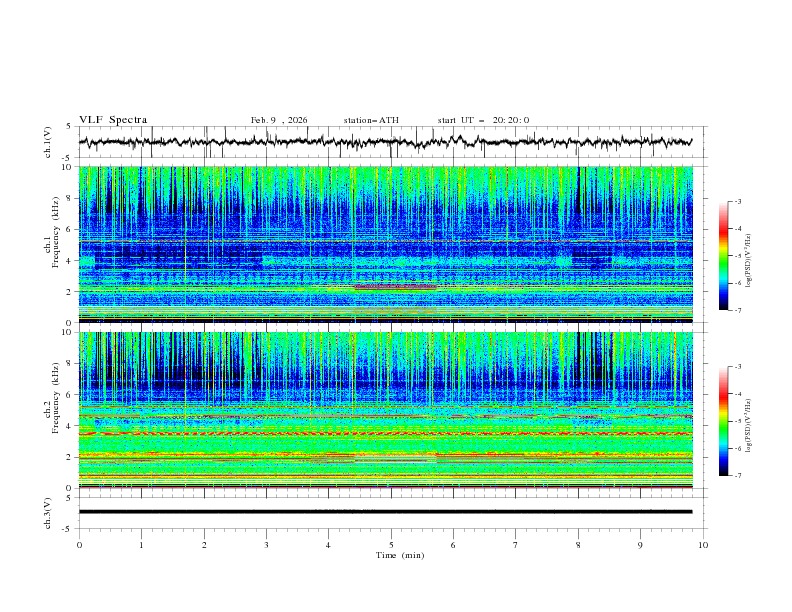The height and width of the screenshot is (612, 792).
Task: Click the log(PSD) units label beside ch.2 colorbar
Action: click(748, 426)
